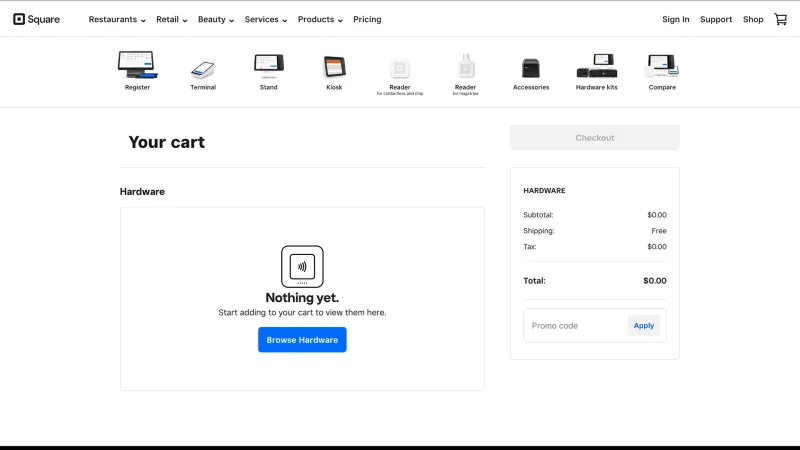Click the Tax: label
Image resolution: width=800 pixels, height=450 pixels.
tap(530, 247)
